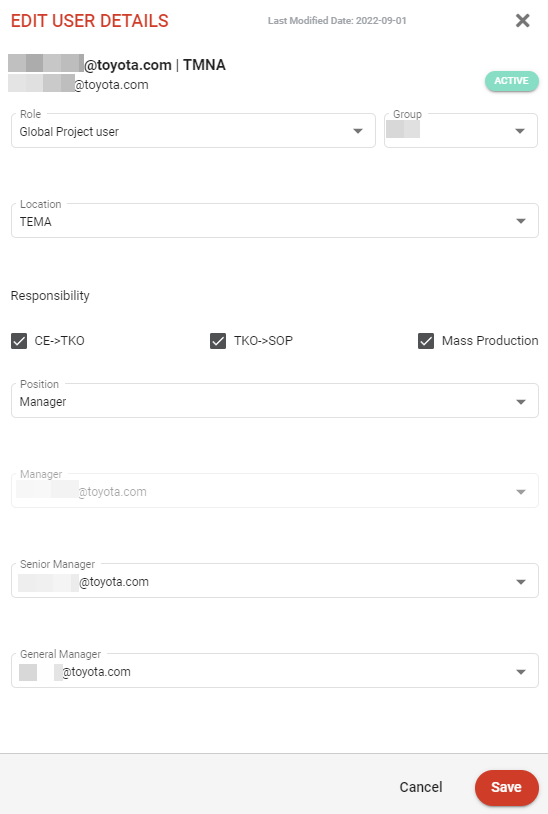Cancel editing user details
548x814 pixels.
[421, 787]
